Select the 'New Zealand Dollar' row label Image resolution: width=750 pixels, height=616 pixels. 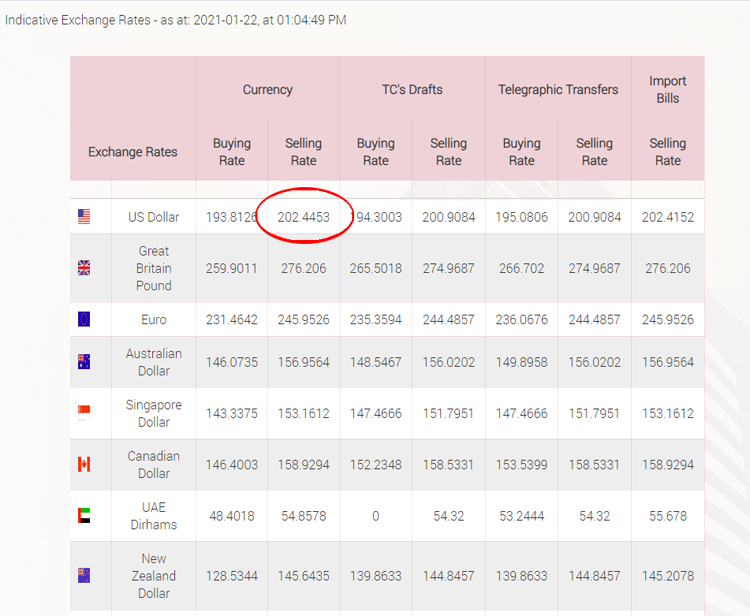tap(154, 576)
